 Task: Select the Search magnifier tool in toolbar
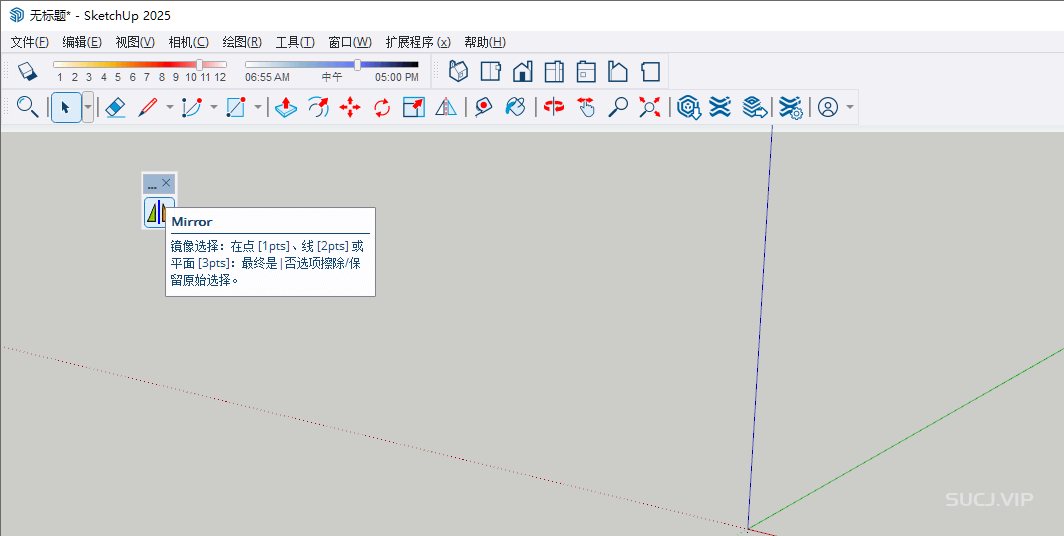pyautogui.click(x=27, y=107)
